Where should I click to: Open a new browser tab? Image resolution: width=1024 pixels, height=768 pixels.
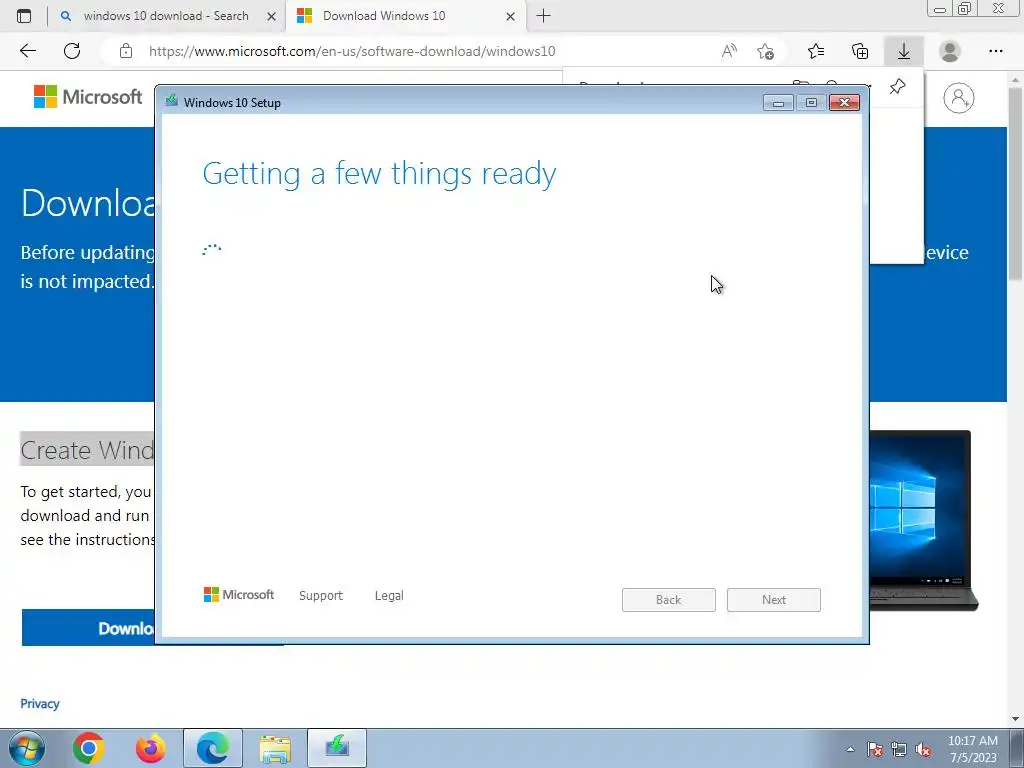tap(543, 16)
